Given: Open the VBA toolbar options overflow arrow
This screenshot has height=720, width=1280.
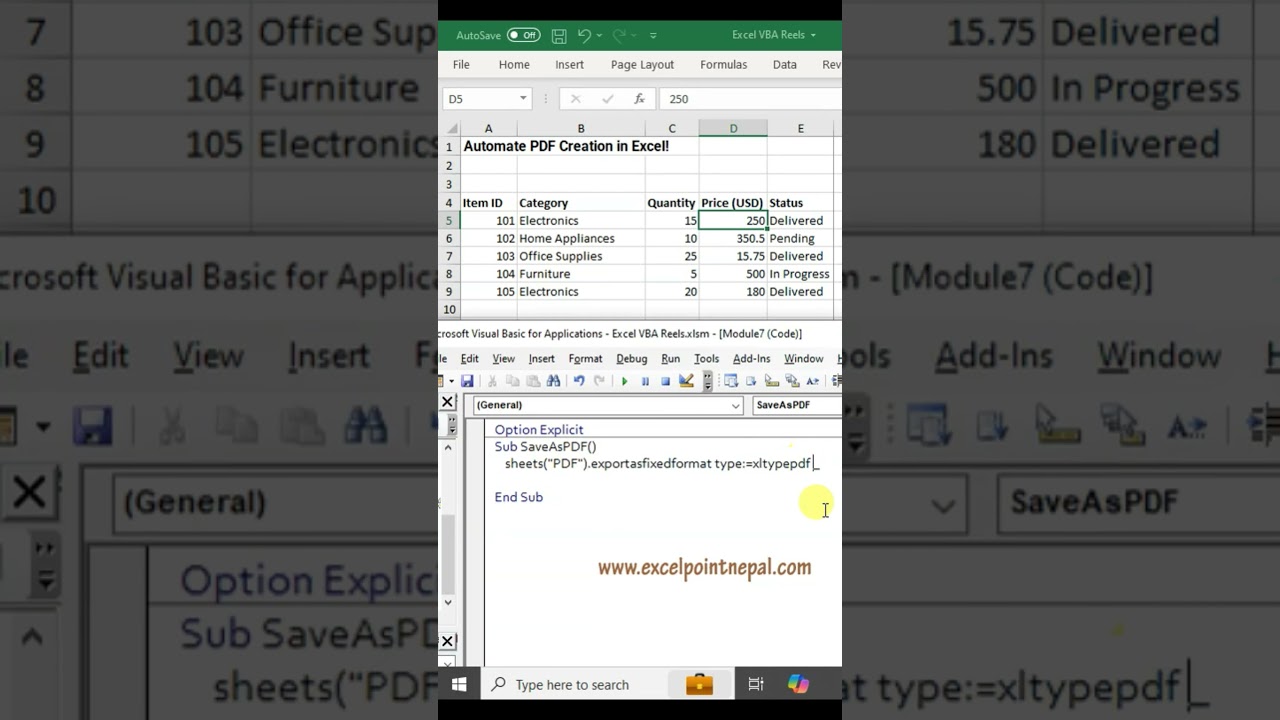Looking at the screenshot, I should 708,381.
